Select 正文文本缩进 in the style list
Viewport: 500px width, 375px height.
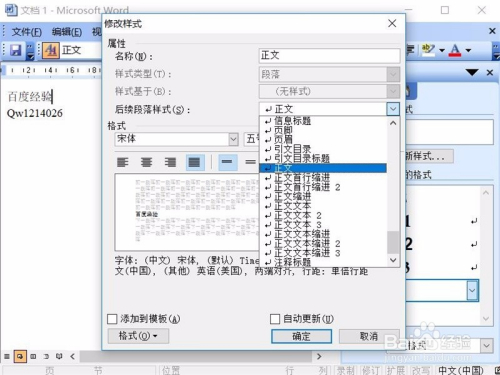323,234
